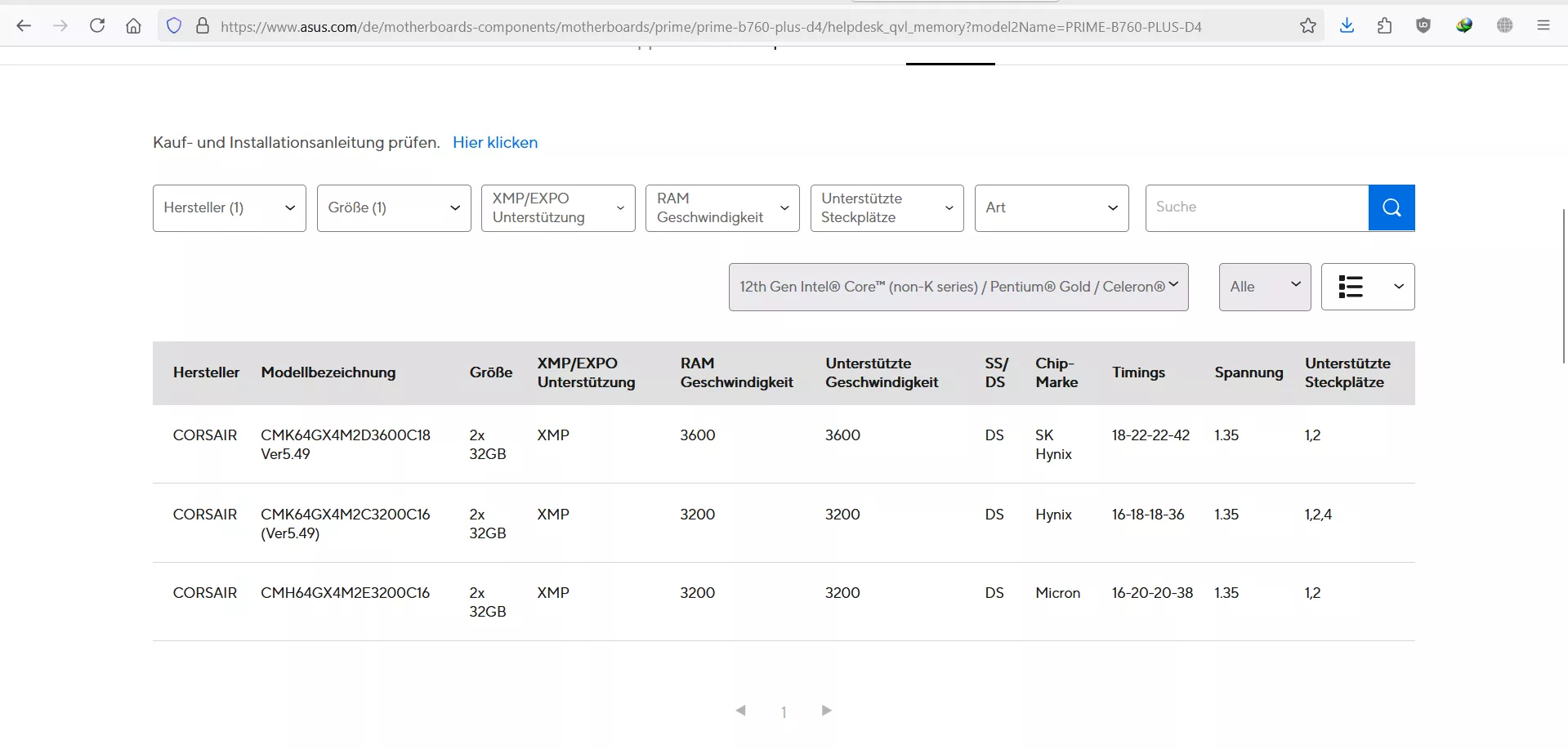View site security padlock details

coord(203,26)
